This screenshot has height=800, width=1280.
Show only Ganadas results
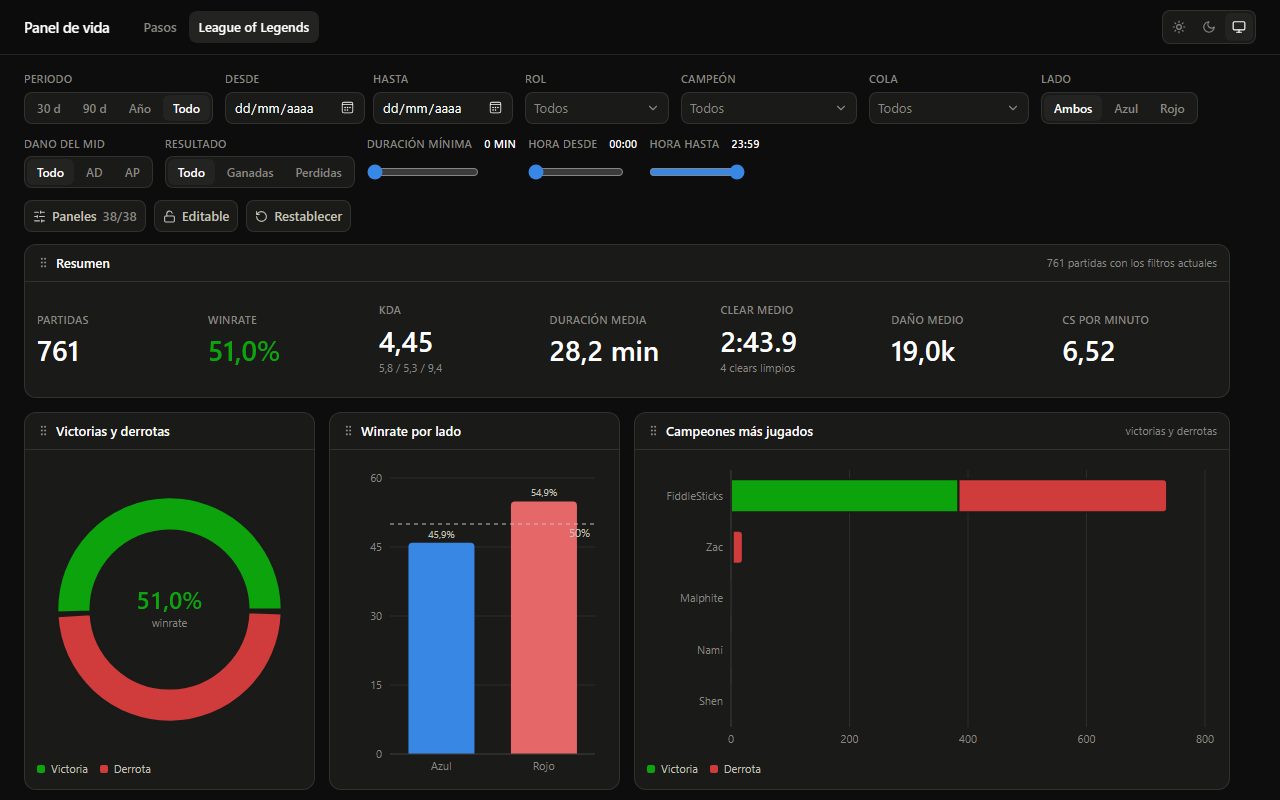250,172
